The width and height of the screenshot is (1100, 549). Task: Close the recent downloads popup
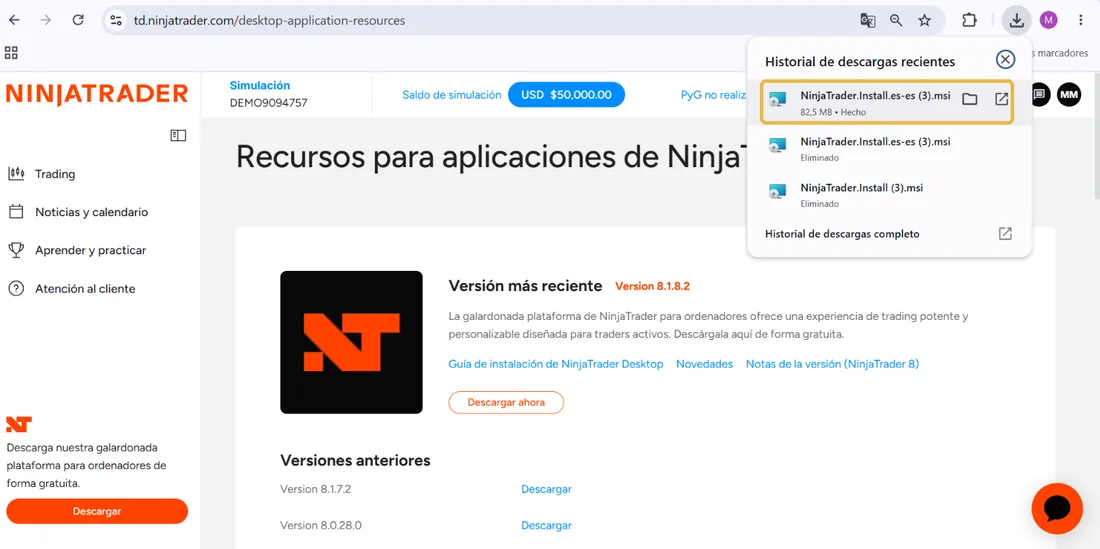tap(1005, 60)
